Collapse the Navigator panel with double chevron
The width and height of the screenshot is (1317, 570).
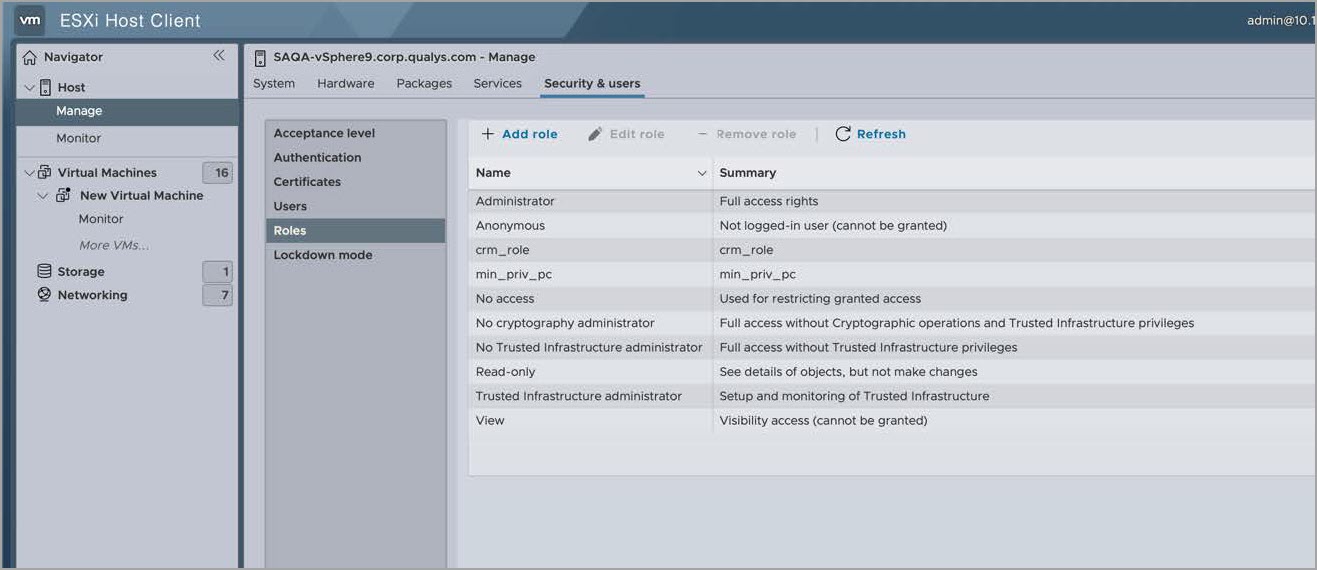pyautogui.click(x=219, y=56)
